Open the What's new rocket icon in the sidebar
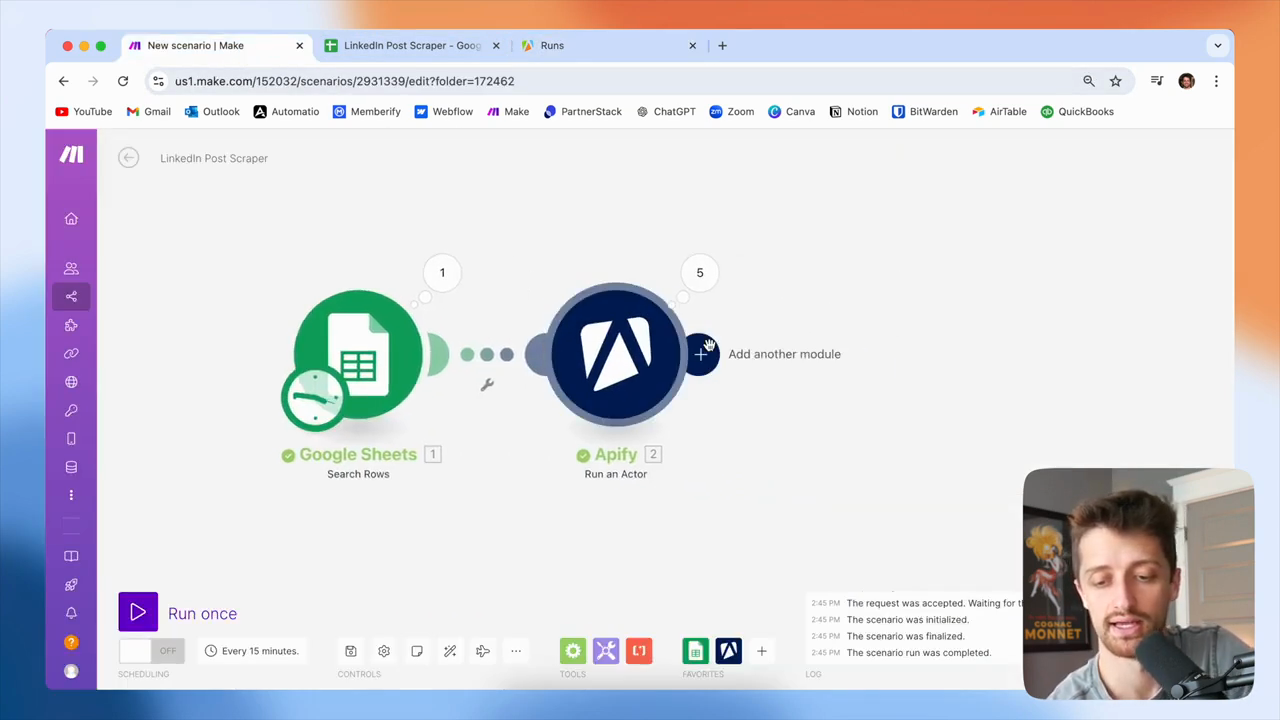The height and width of the screenshot is (720, 1280). coord(71,585)
